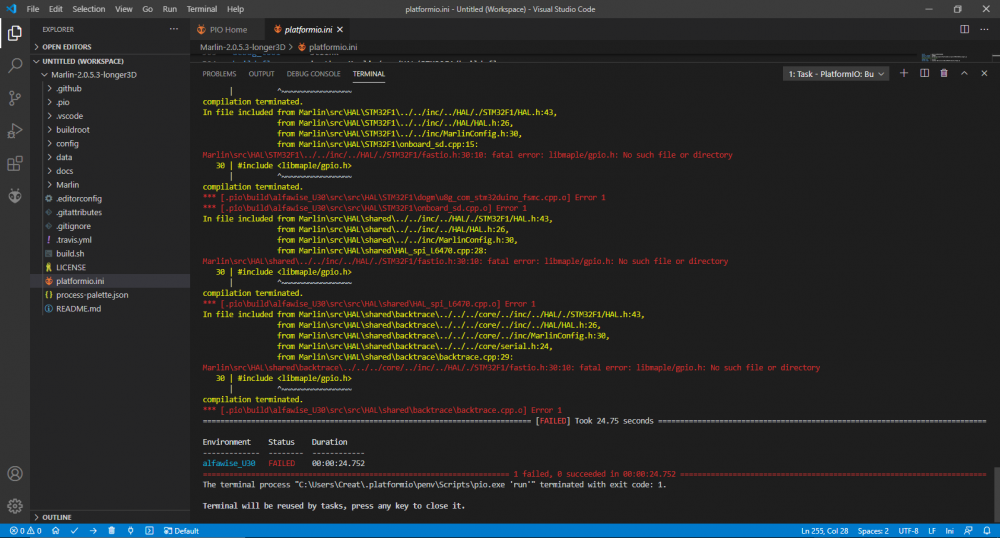The height and width of the screenshot is (538, 1000).
Task: Click PlatformIO New Terminal icon in status bar
Action: point(149,531)
